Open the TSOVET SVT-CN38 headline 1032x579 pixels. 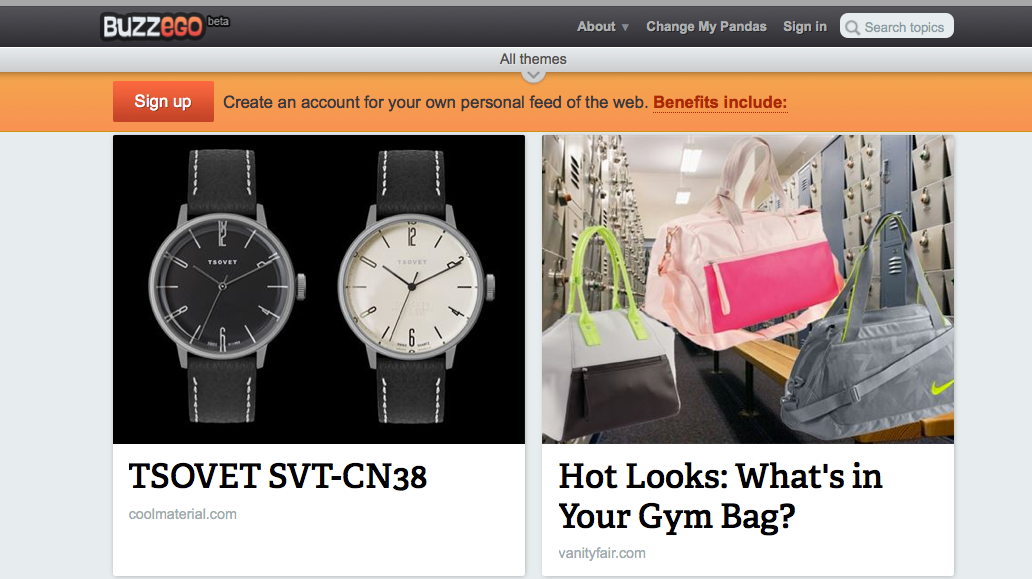coord(278,476)
